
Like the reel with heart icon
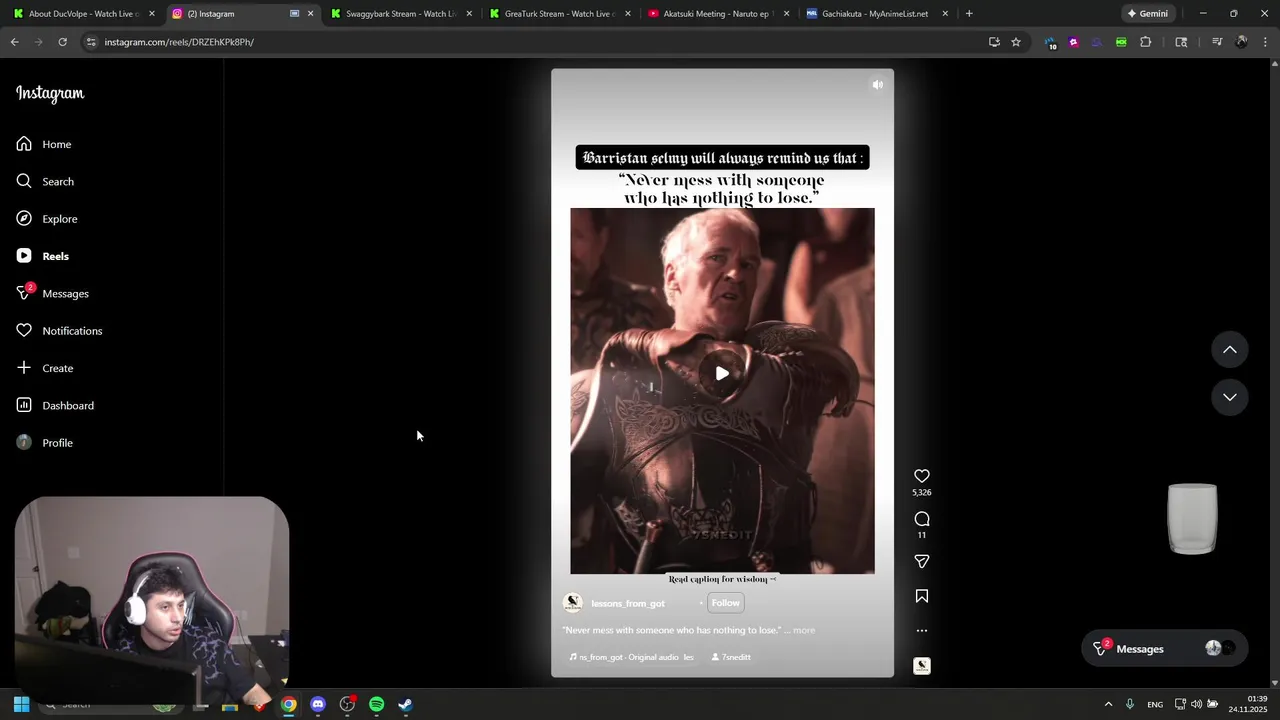click(922, 476)
